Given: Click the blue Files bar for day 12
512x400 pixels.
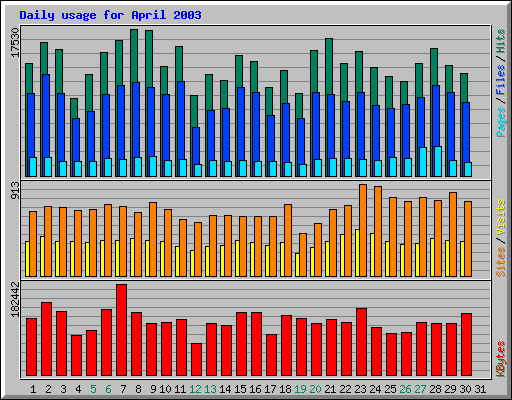Looking at the screenshot, I should pyautogui.click(x=196, y=145).
